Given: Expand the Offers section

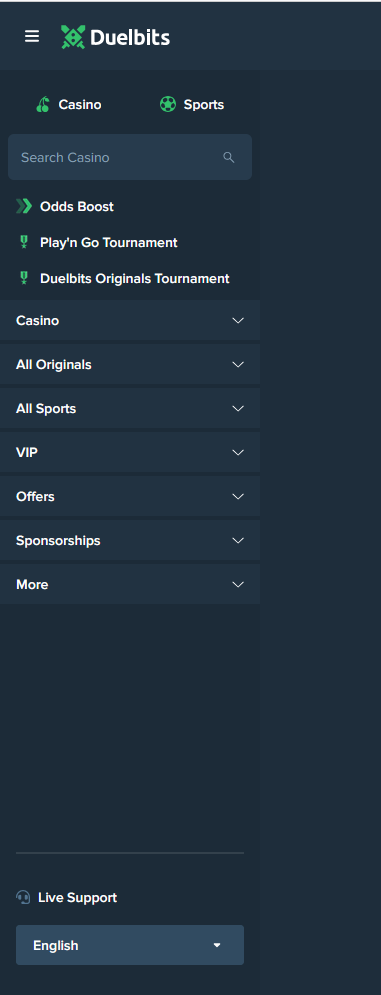Looking at the screenshot, I should [130, 496].
